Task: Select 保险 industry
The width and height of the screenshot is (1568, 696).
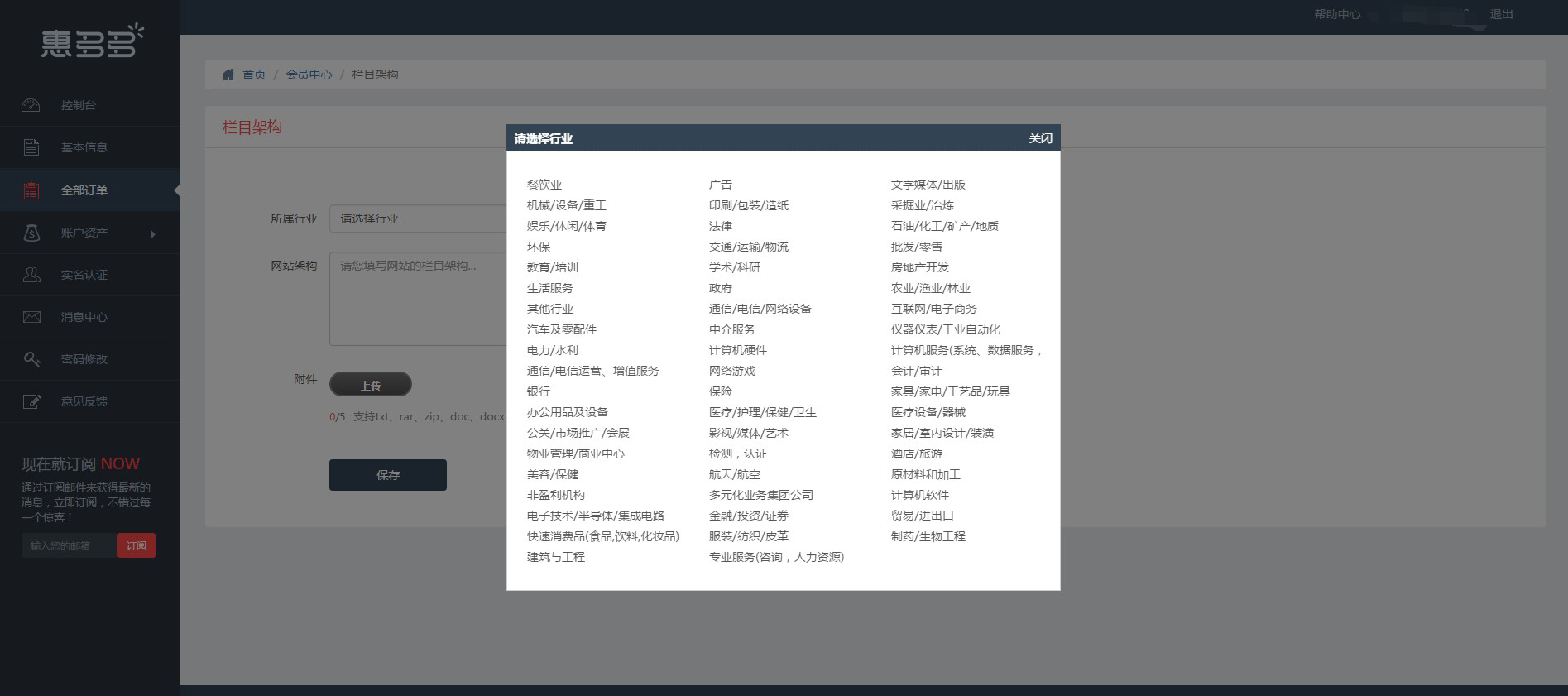Action: (721, 391)
